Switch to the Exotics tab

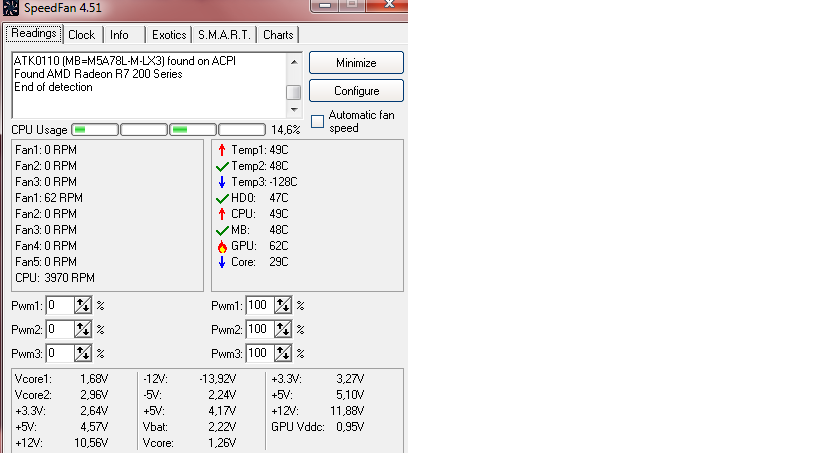tap(169, 35)
